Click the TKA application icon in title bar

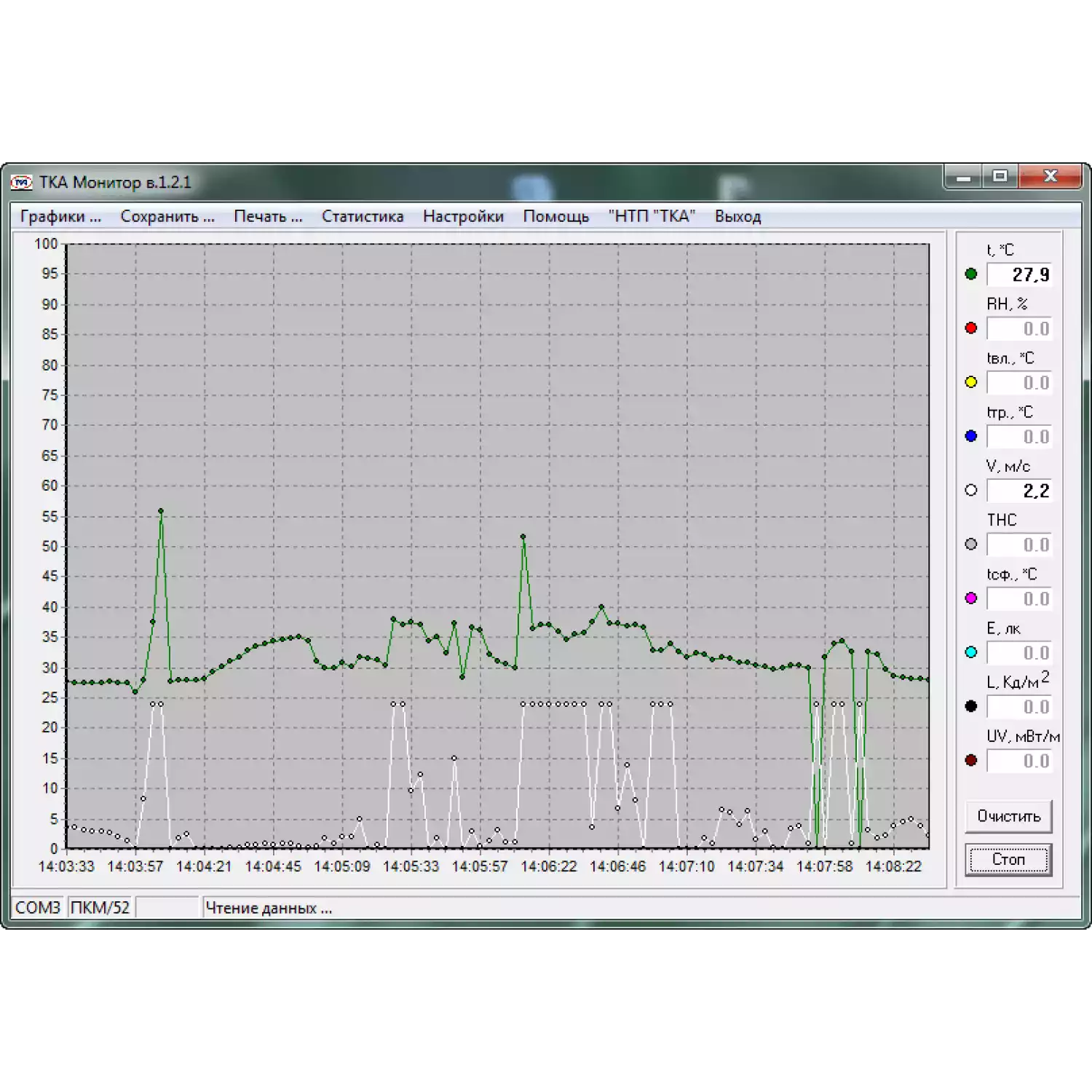[22, 182]
